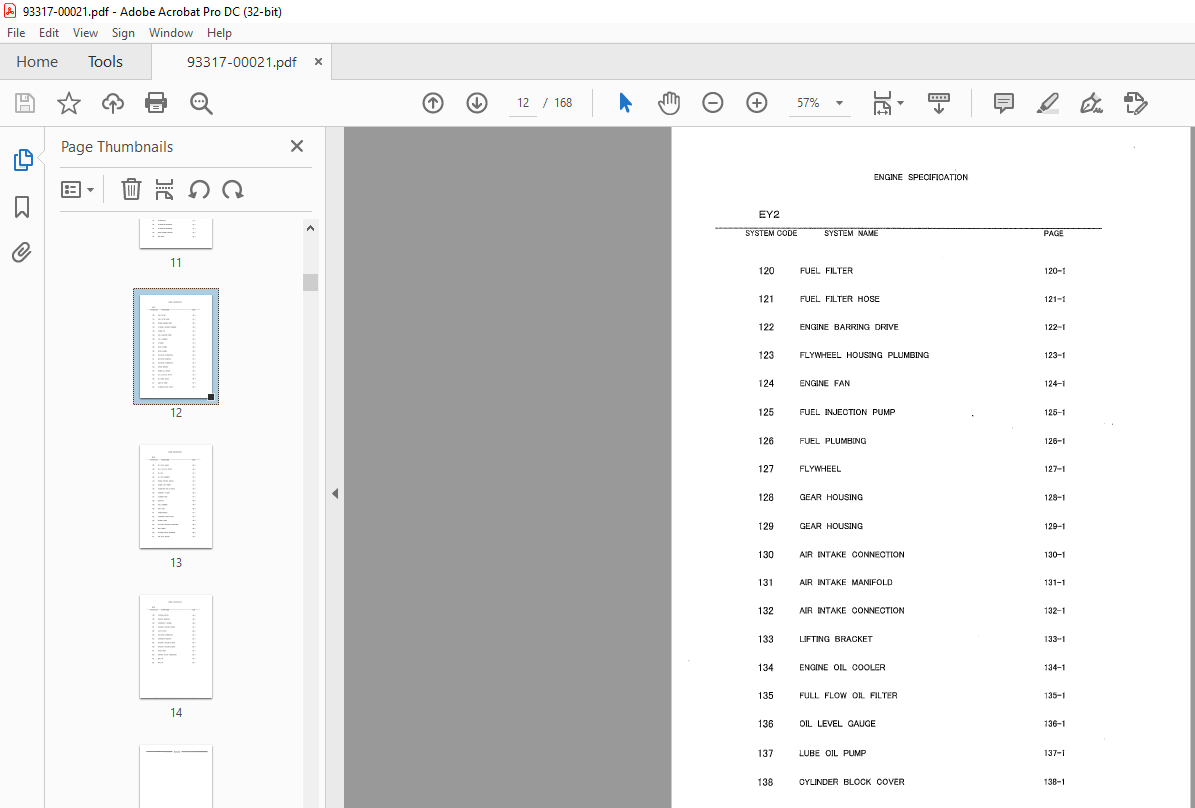
Task: Open the Attachments paperclip icon
Action: coord(21,252)
